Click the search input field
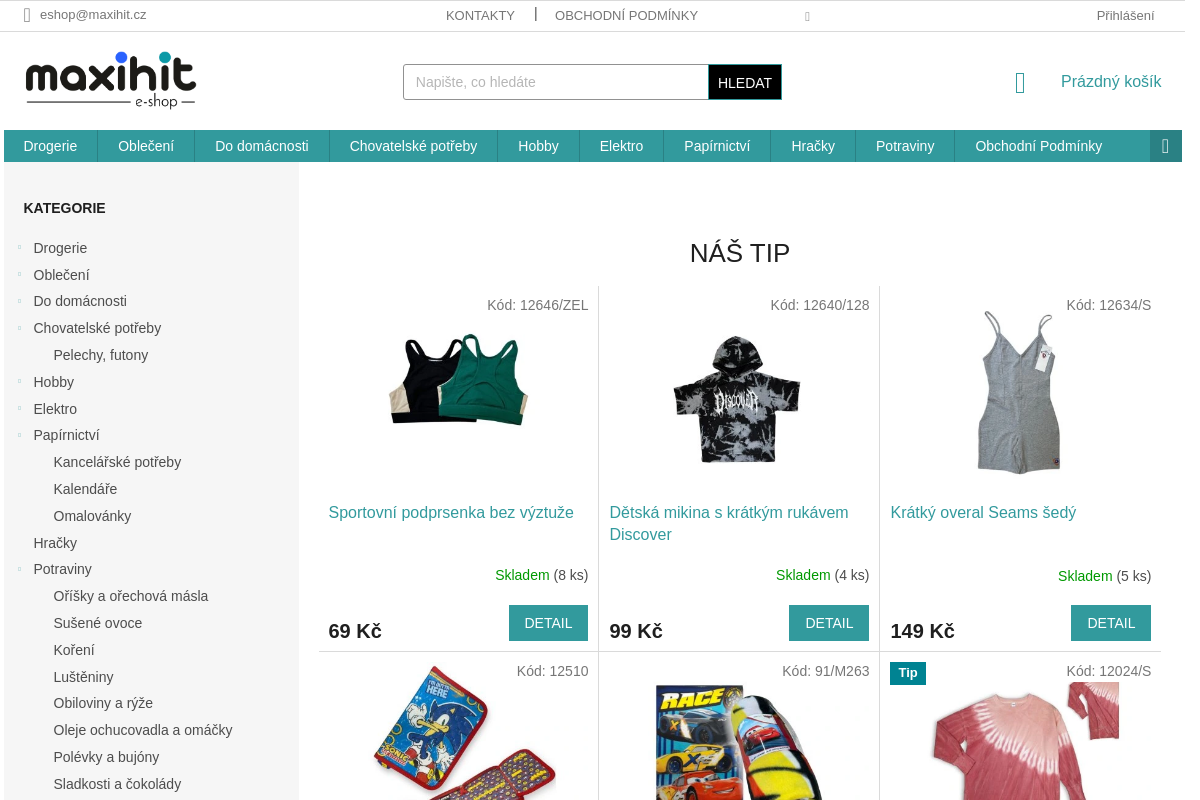Screen dimensions: 1200x800 pyautogui.click(x=556, y=82)
